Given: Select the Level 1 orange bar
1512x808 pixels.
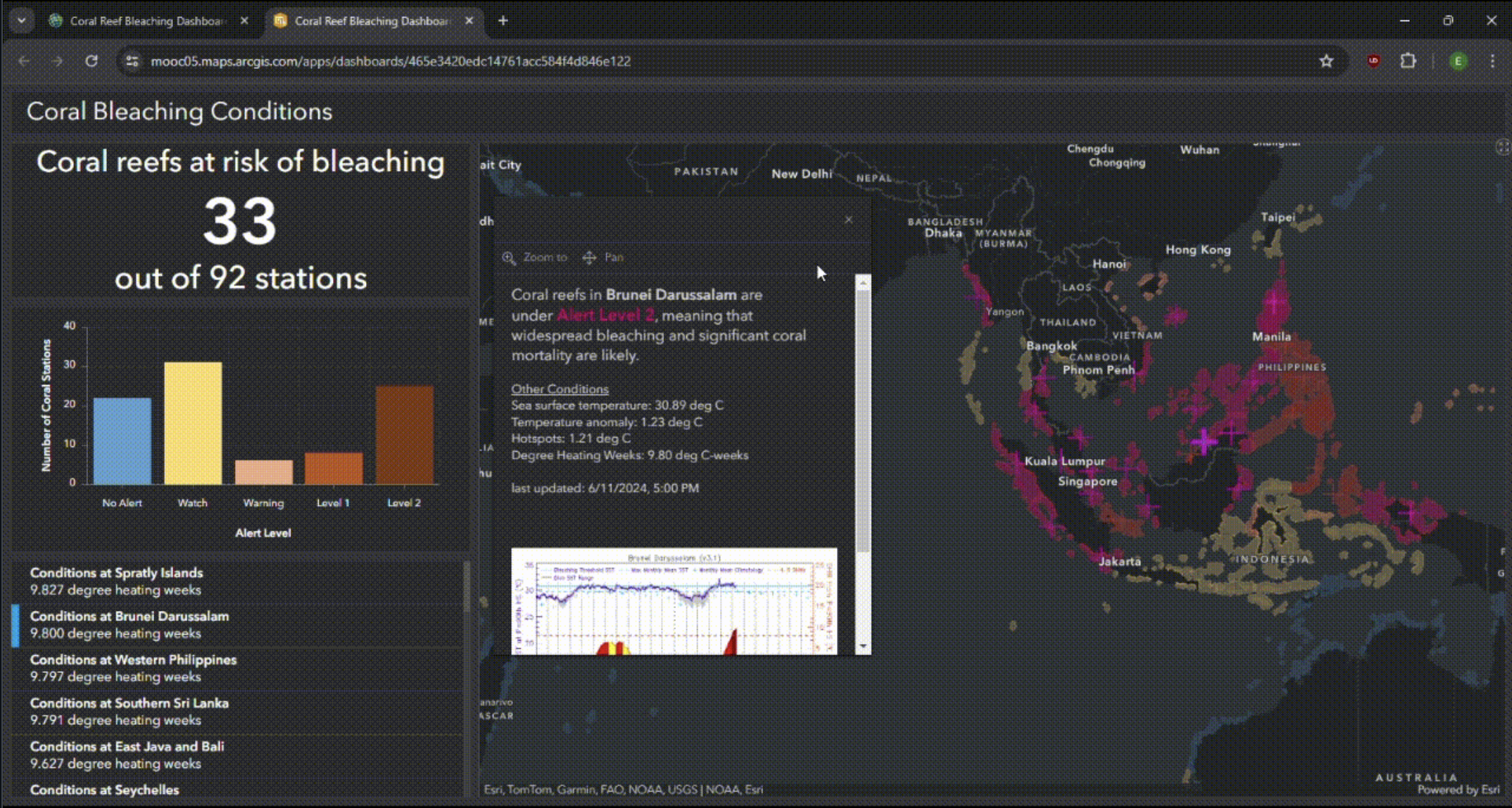Looking at the screenshot, I should pos(334,468).
